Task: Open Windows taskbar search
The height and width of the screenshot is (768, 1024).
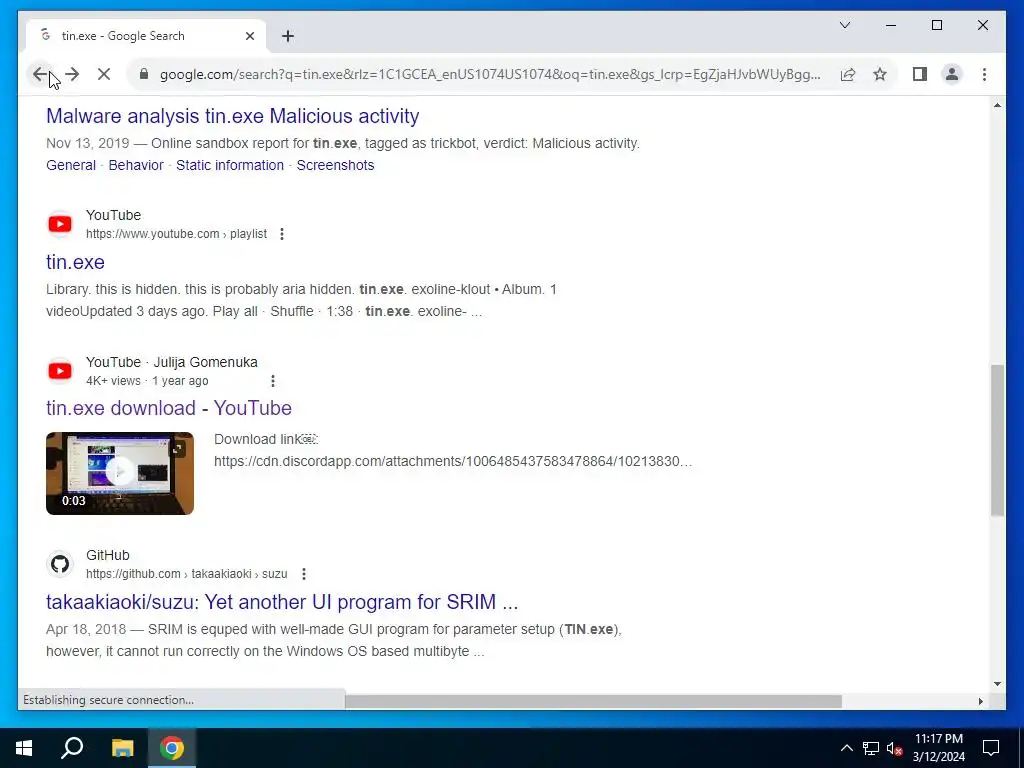Action: [72, 748]
